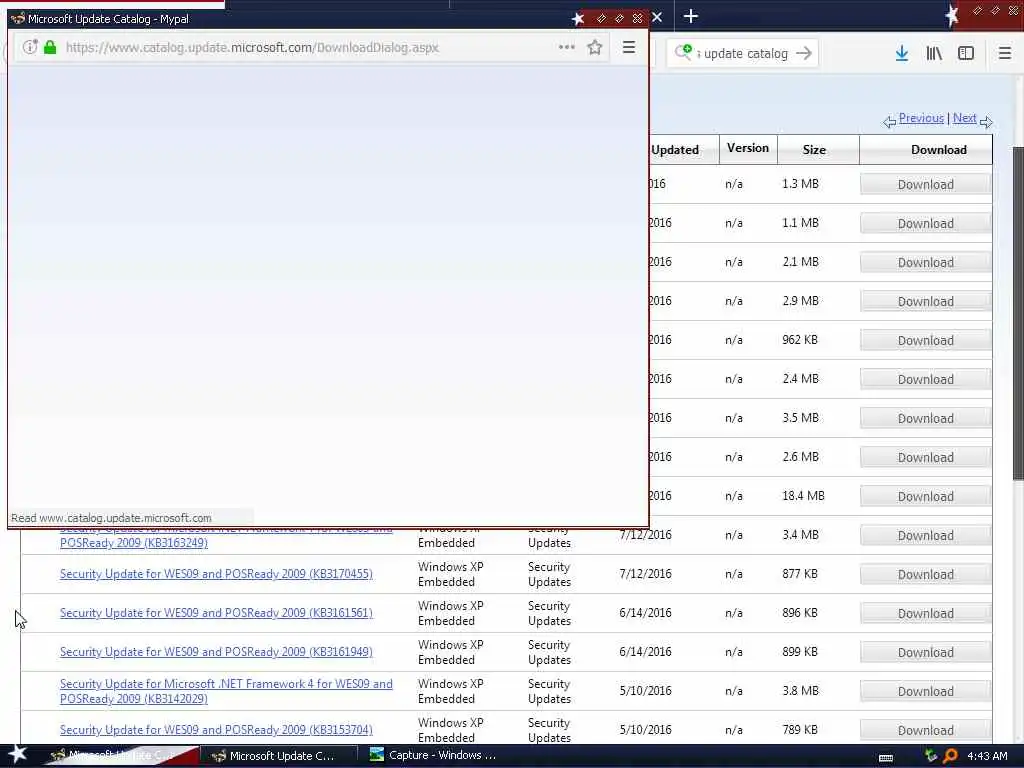Click the 4:43 AM system clock
This screenshot has height=768, width=1024.
(987, 756)
